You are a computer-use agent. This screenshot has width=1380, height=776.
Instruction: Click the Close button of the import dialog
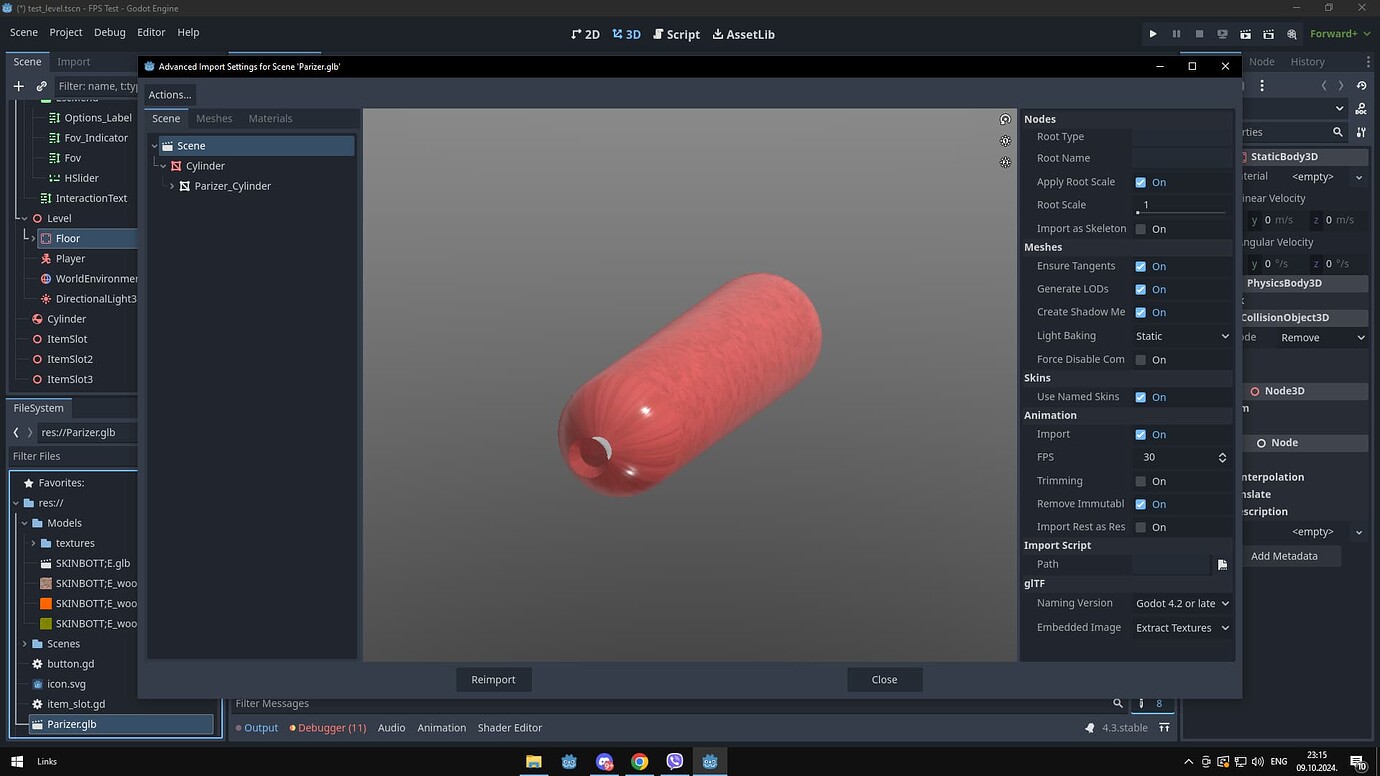click(883, 679)
